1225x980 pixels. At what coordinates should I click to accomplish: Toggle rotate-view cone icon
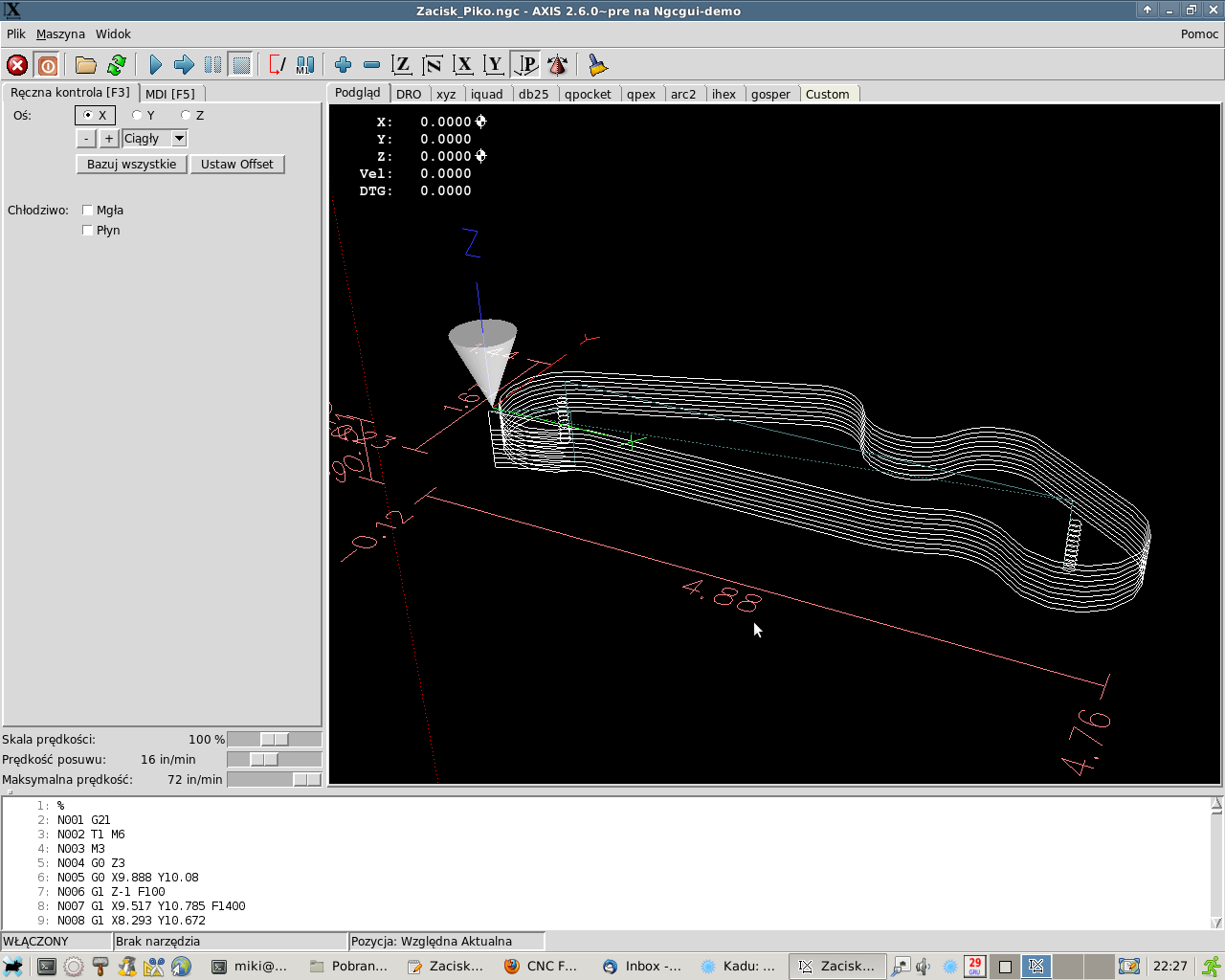click(557, 65)
